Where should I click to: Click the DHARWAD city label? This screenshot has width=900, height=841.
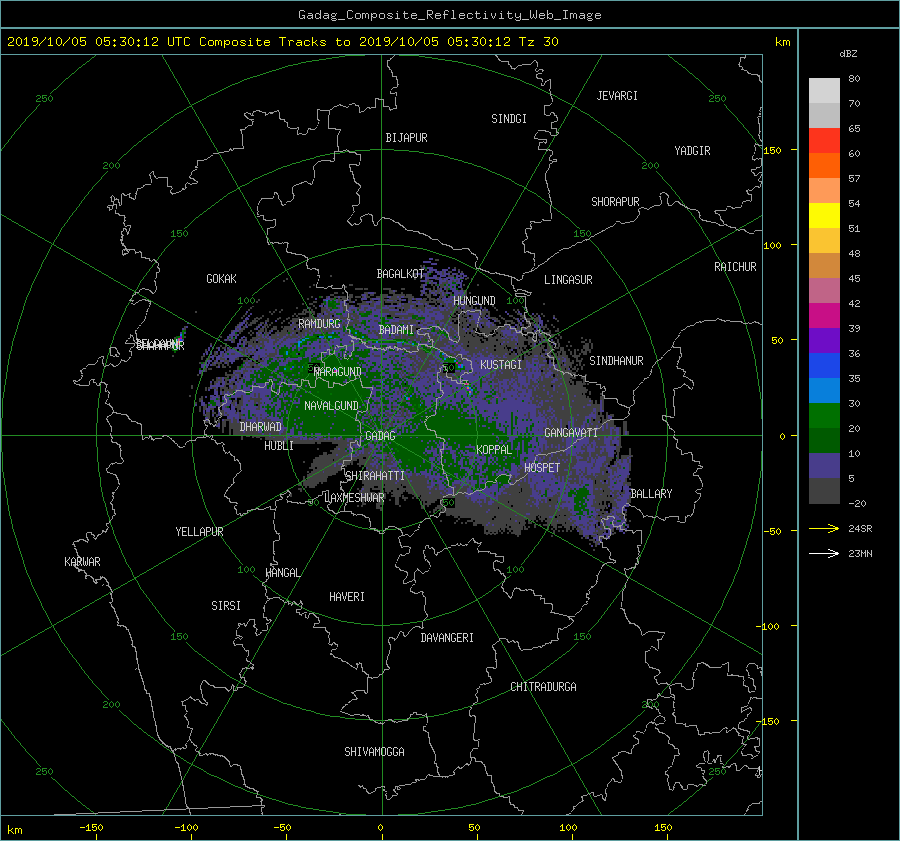pyautogui.click(x=260, y=427)
